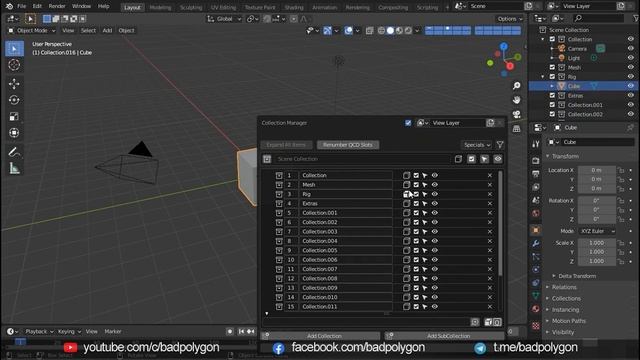Click the Add SubCollection button
This screenshot has width=640, height=360.
pyautogui.click(x=445, y=336)
